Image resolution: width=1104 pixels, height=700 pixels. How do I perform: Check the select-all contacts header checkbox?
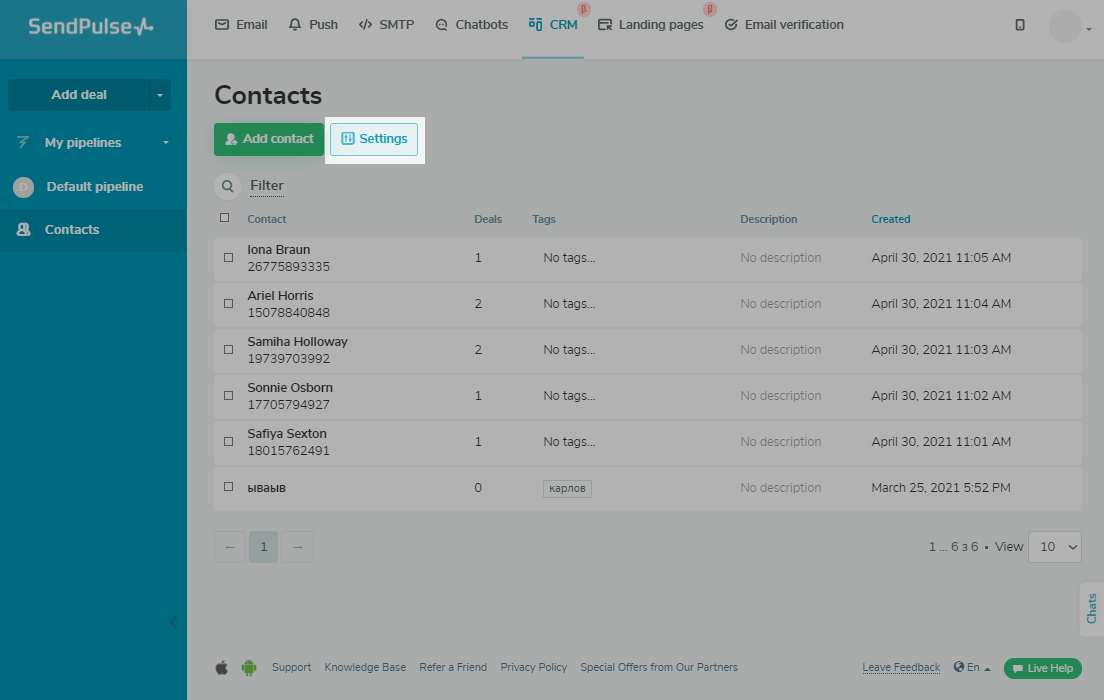pyautogui.click(x=224, y=218)
